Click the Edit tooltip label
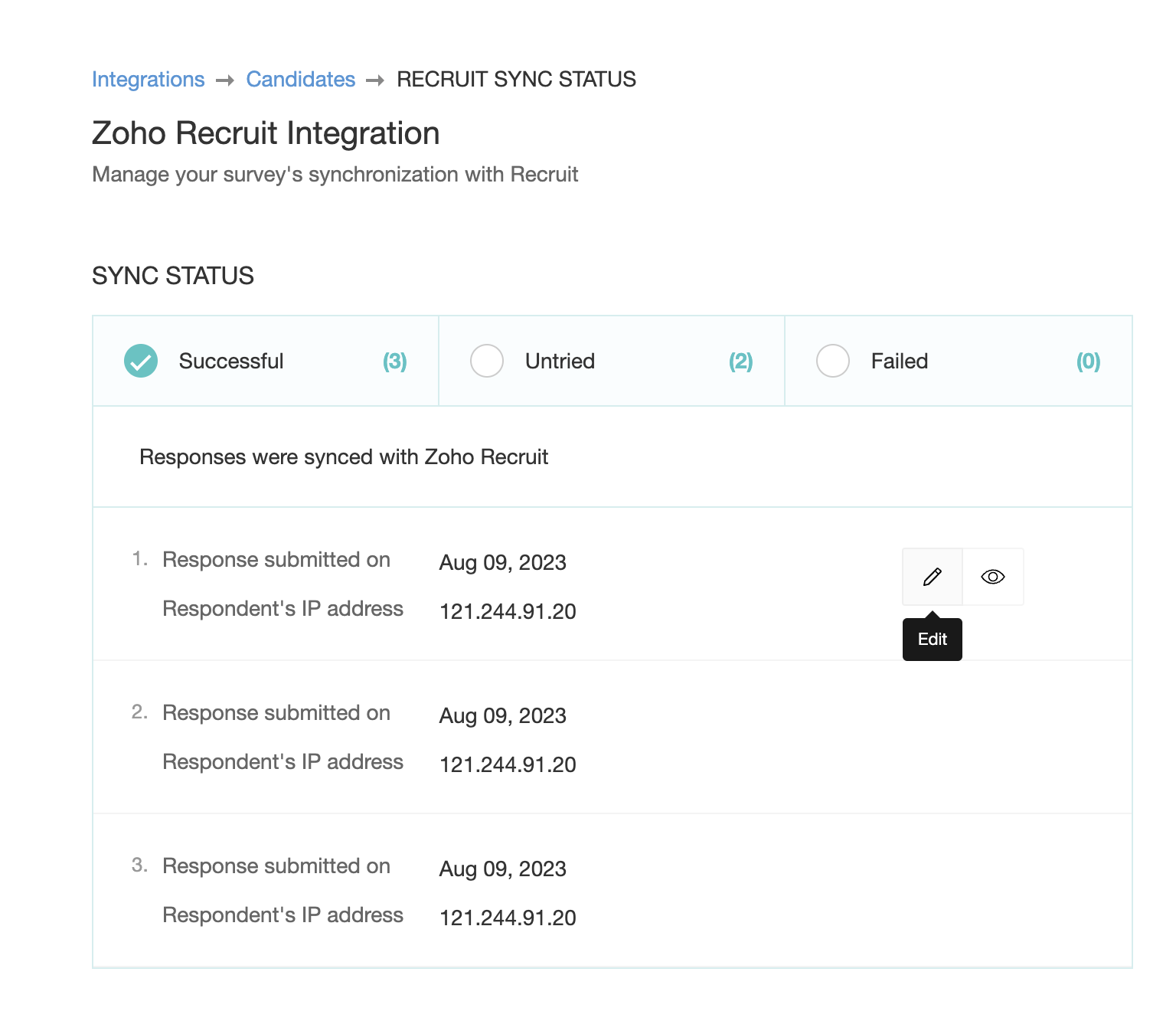 (932, 640)
